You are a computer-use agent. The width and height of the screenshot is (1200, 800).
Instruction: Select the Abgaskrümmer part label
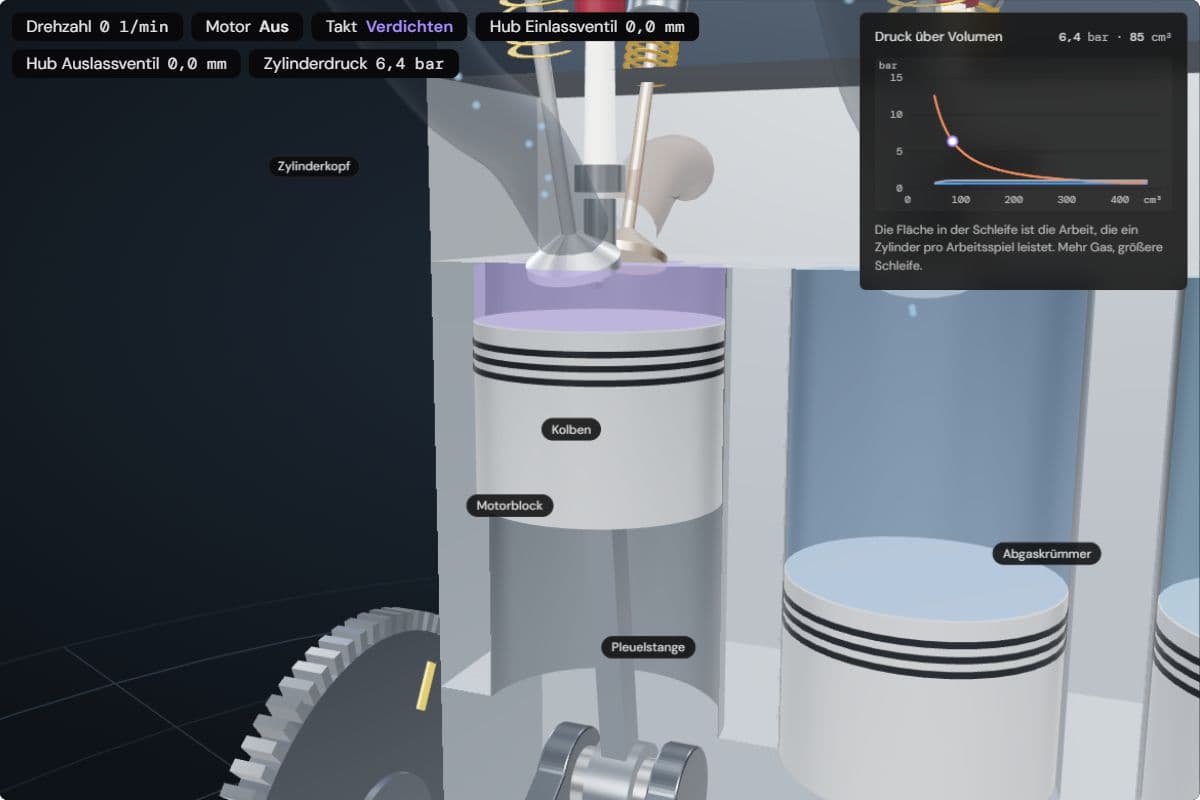pos(1047,553)
